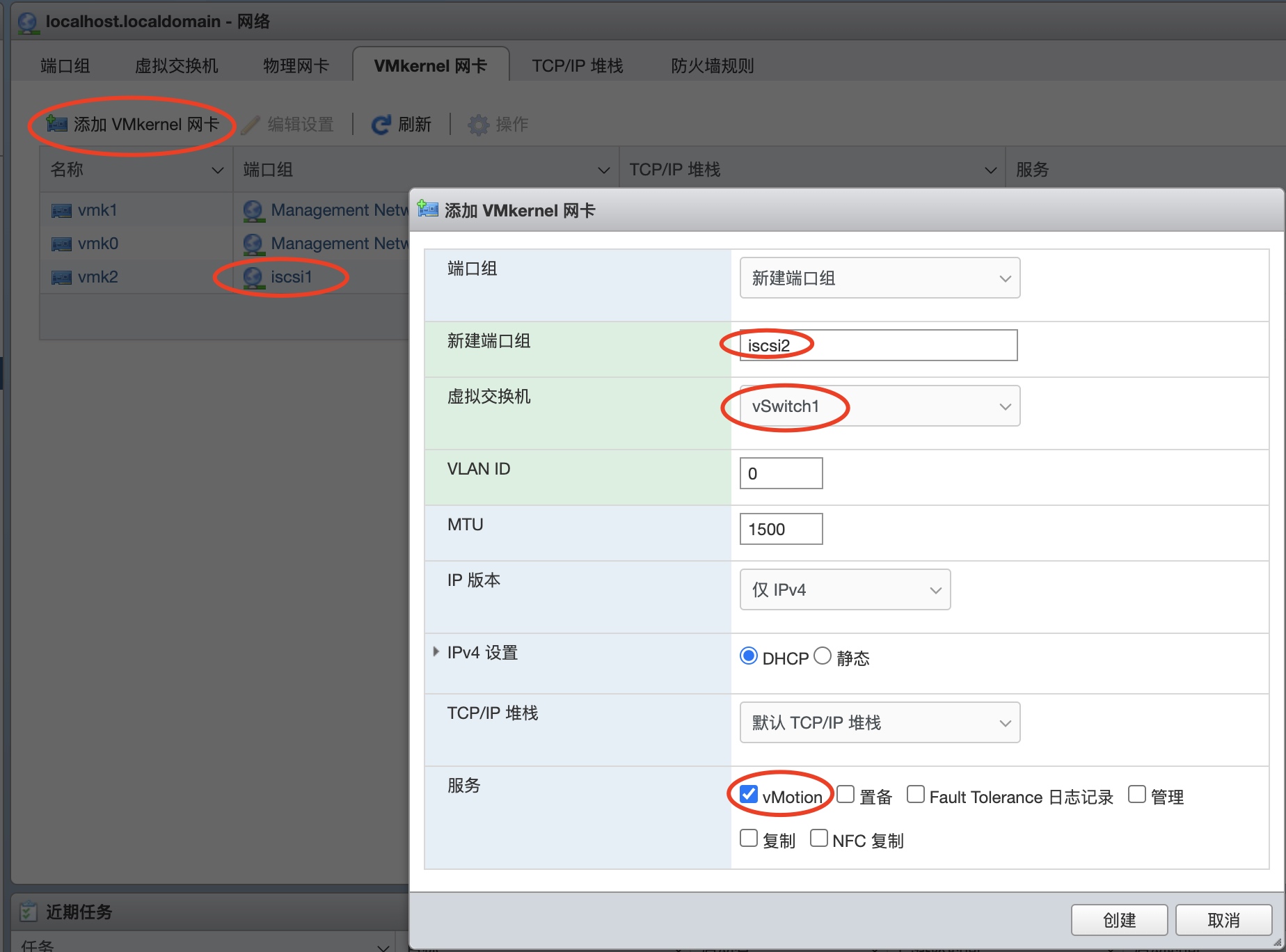The width and height of the screenshot is (1286, 952).
Task: Open the TCP/IP 堆栈 column header arrow
Action: [991, 170]
